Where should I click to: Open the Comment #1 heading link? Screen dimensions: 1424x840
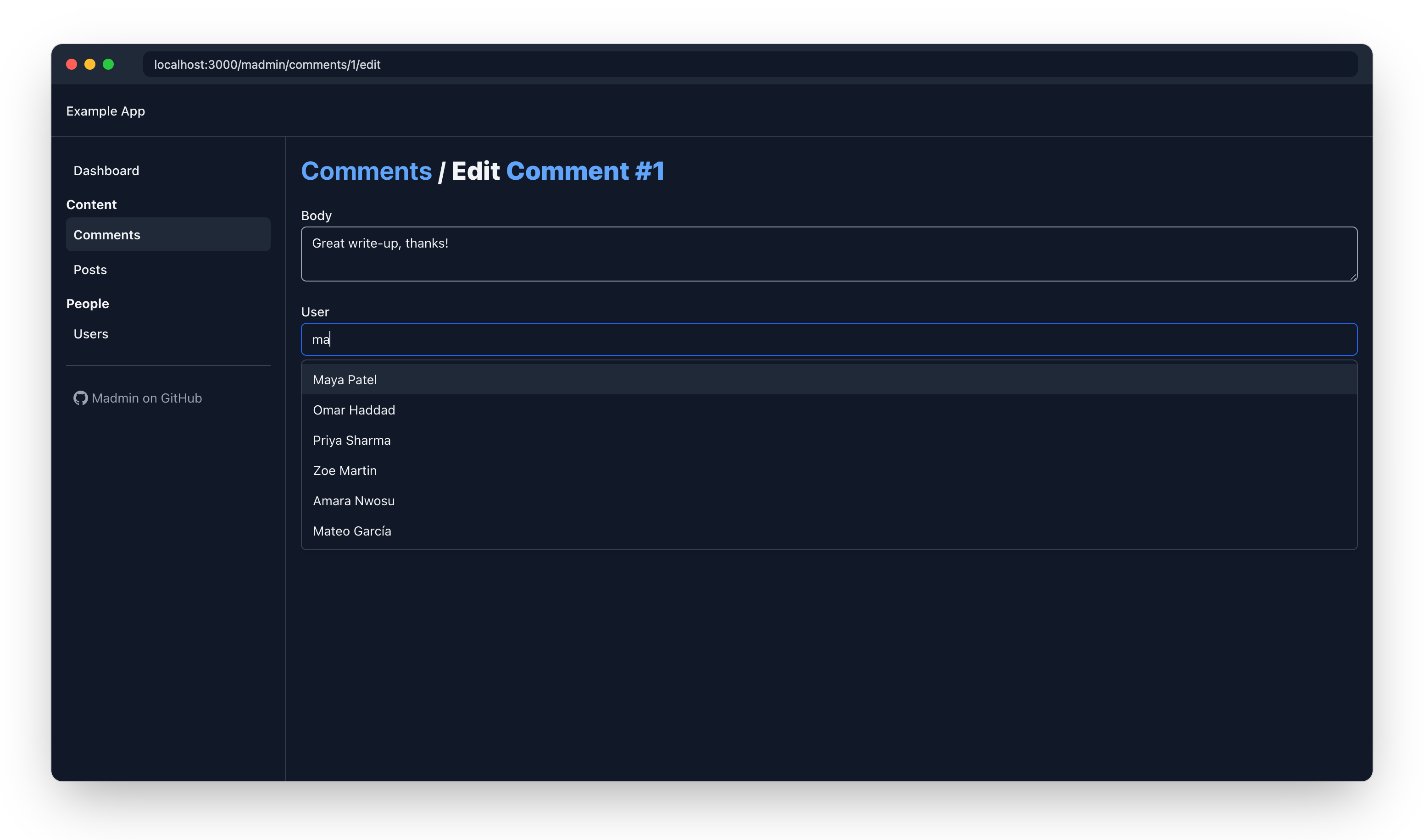585,171
